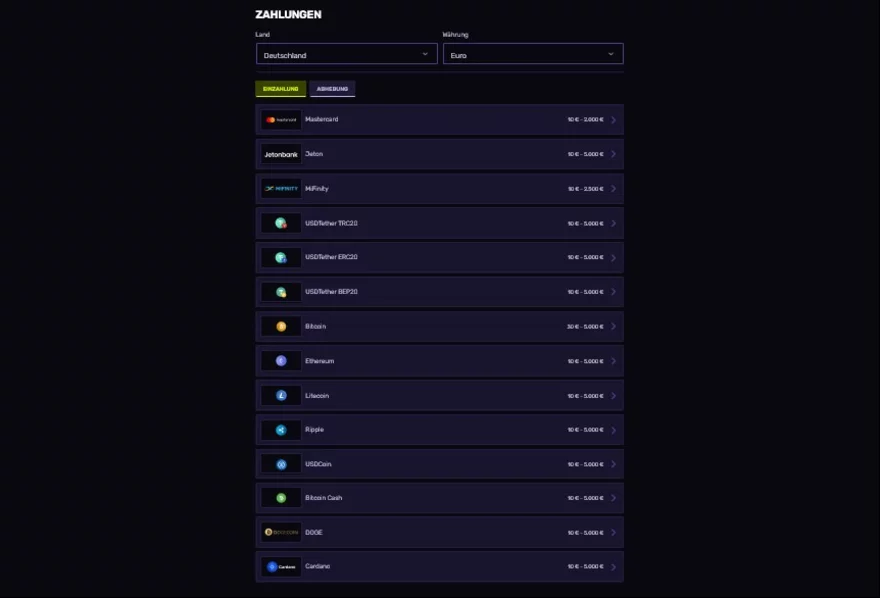
Task: Switch to the Einzahlung tab
Action: [281, 89]
